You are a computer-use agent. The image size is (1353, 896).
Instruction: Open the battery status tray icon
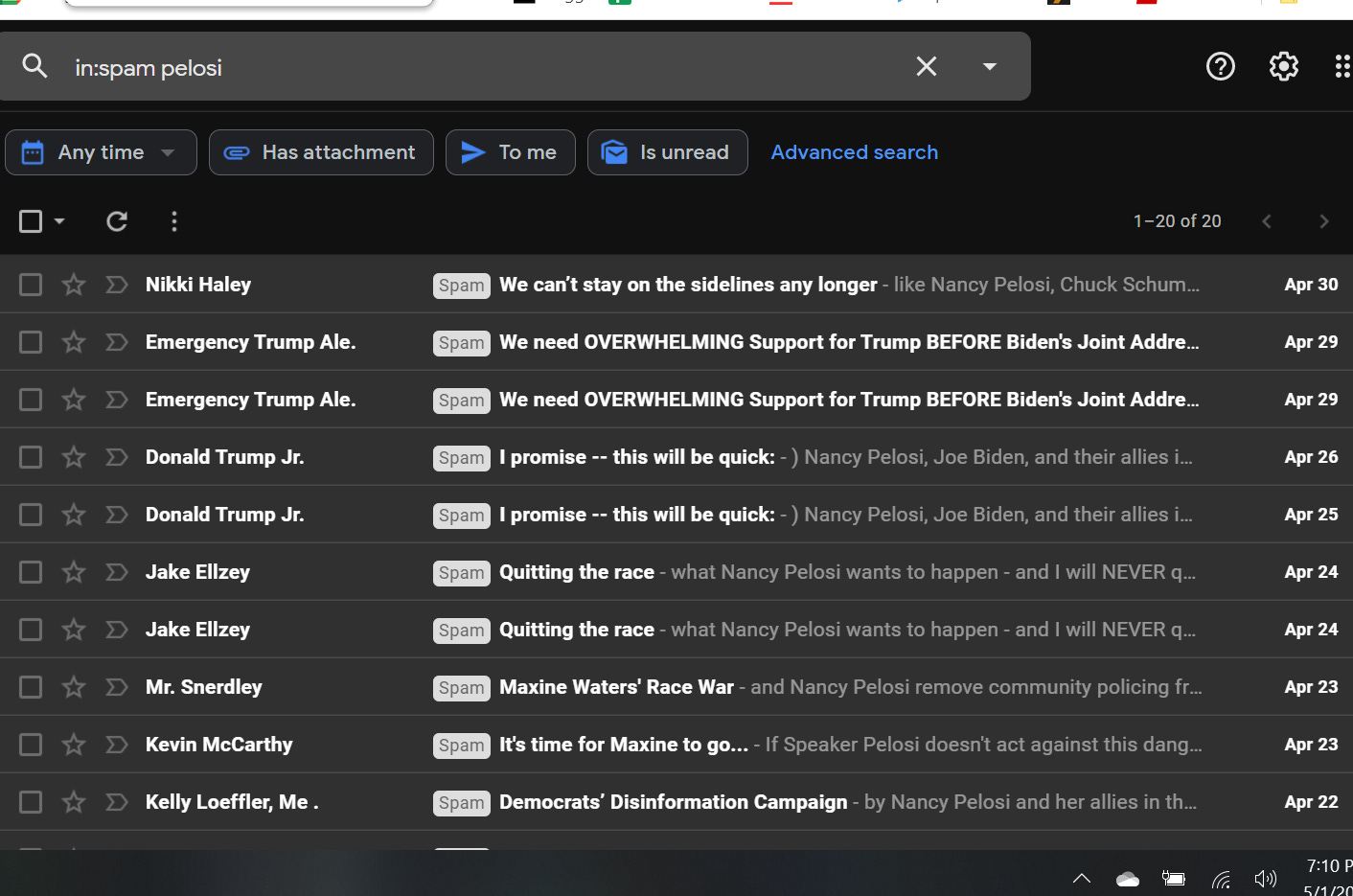coord(1174,878)
